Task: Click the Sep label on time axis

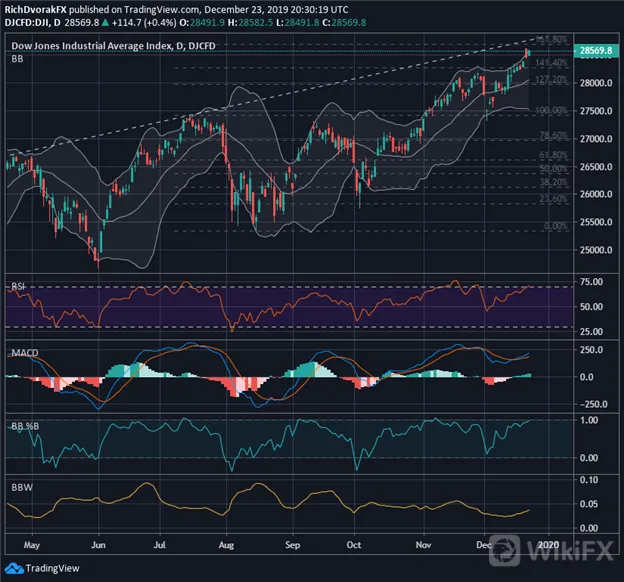Action: point(292,545)
